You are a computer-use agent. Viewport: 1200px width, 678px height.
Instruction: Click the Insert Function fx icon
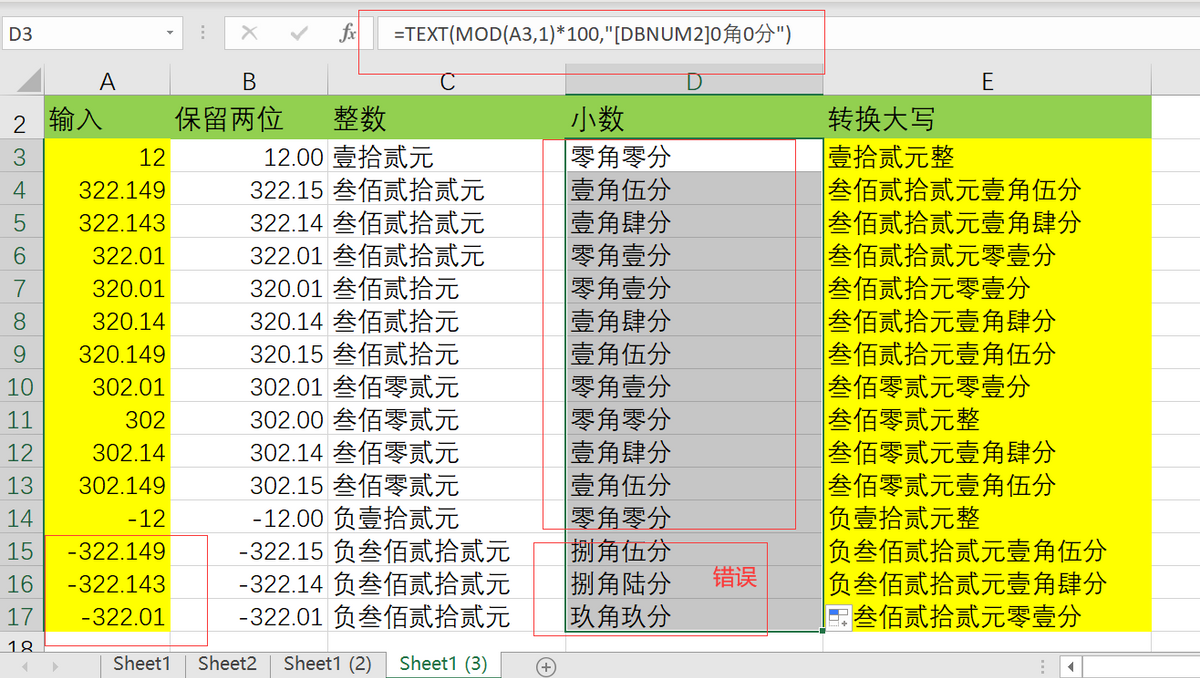(x=348, y=34)
